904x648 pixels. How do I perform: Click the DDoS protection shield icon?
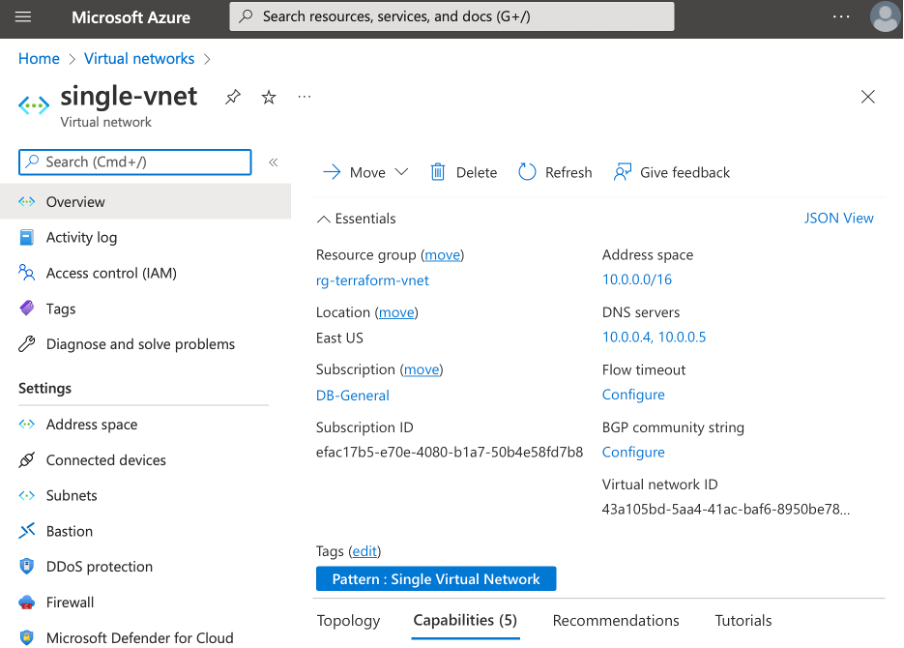pos(27,567)
